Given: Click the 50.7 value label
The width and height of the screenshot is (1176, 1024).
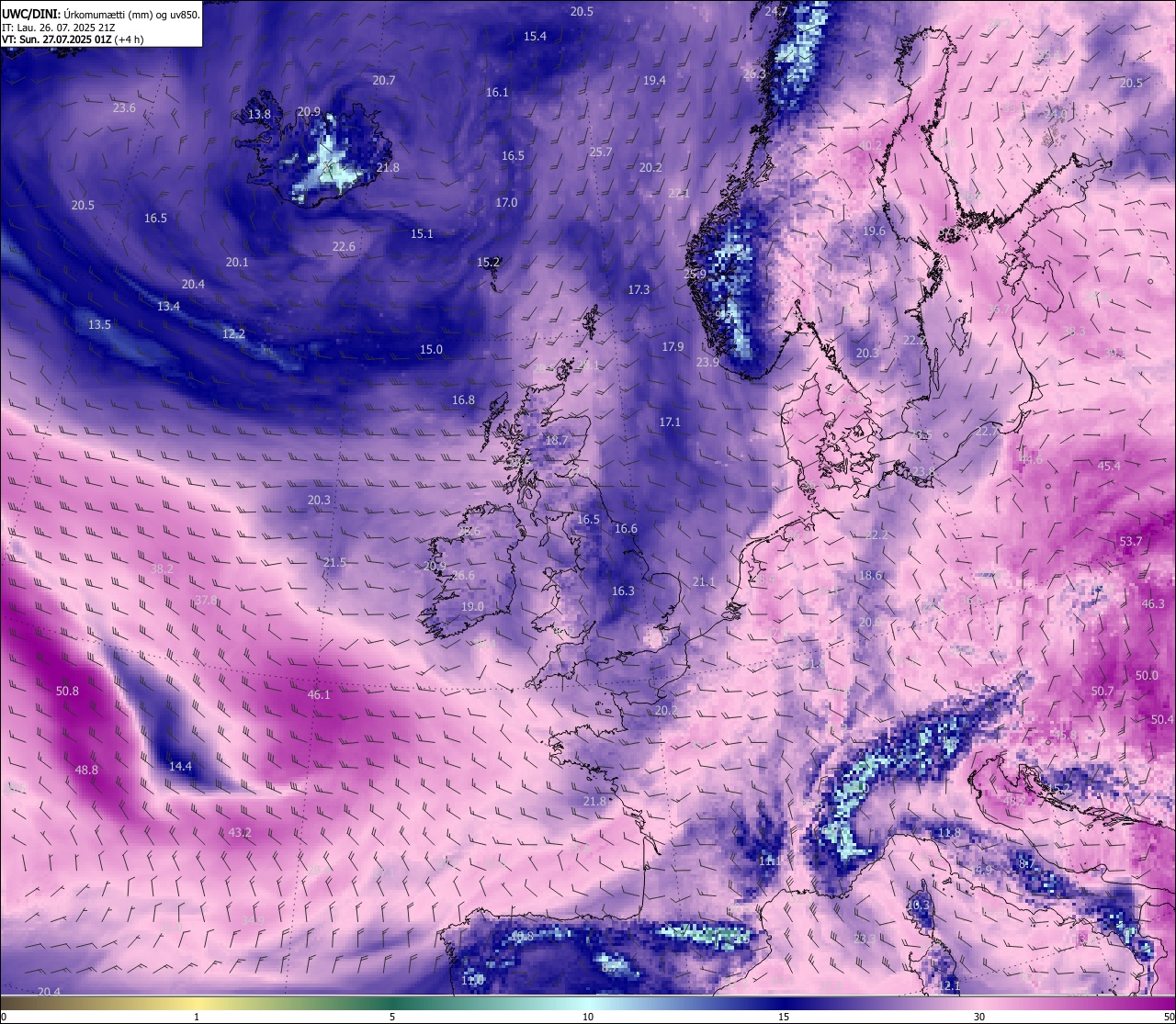Looking at the screenshot, I should tap(1102, 692).
